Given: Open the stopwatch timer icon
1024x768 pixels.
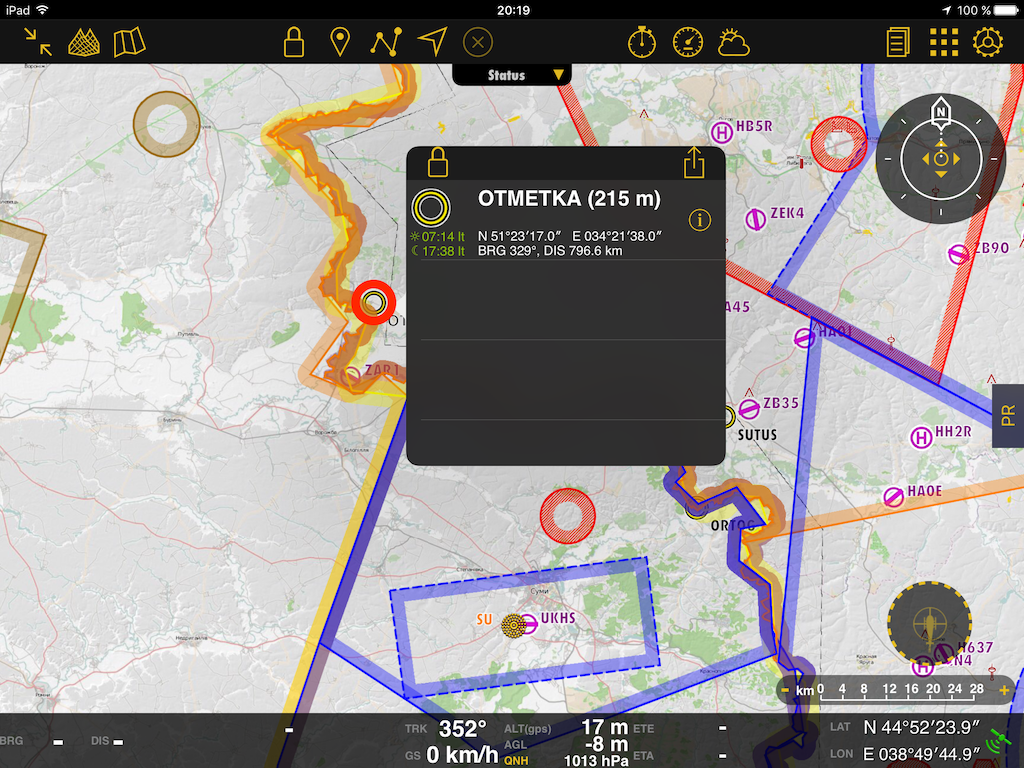Looking at the screenshot, I should point(641,42).
